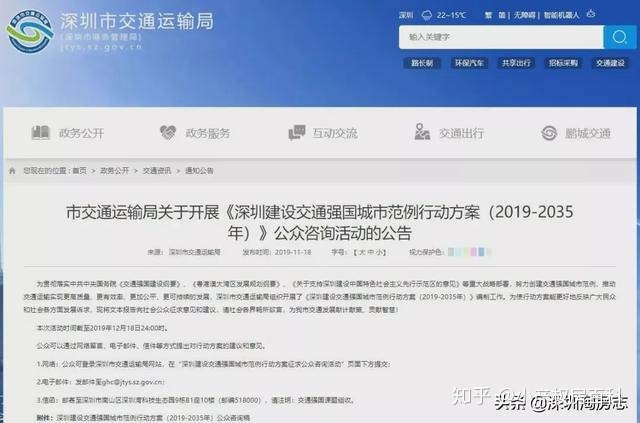
Task: Open the 招标采购 shortcut
Action: point(563,63)
